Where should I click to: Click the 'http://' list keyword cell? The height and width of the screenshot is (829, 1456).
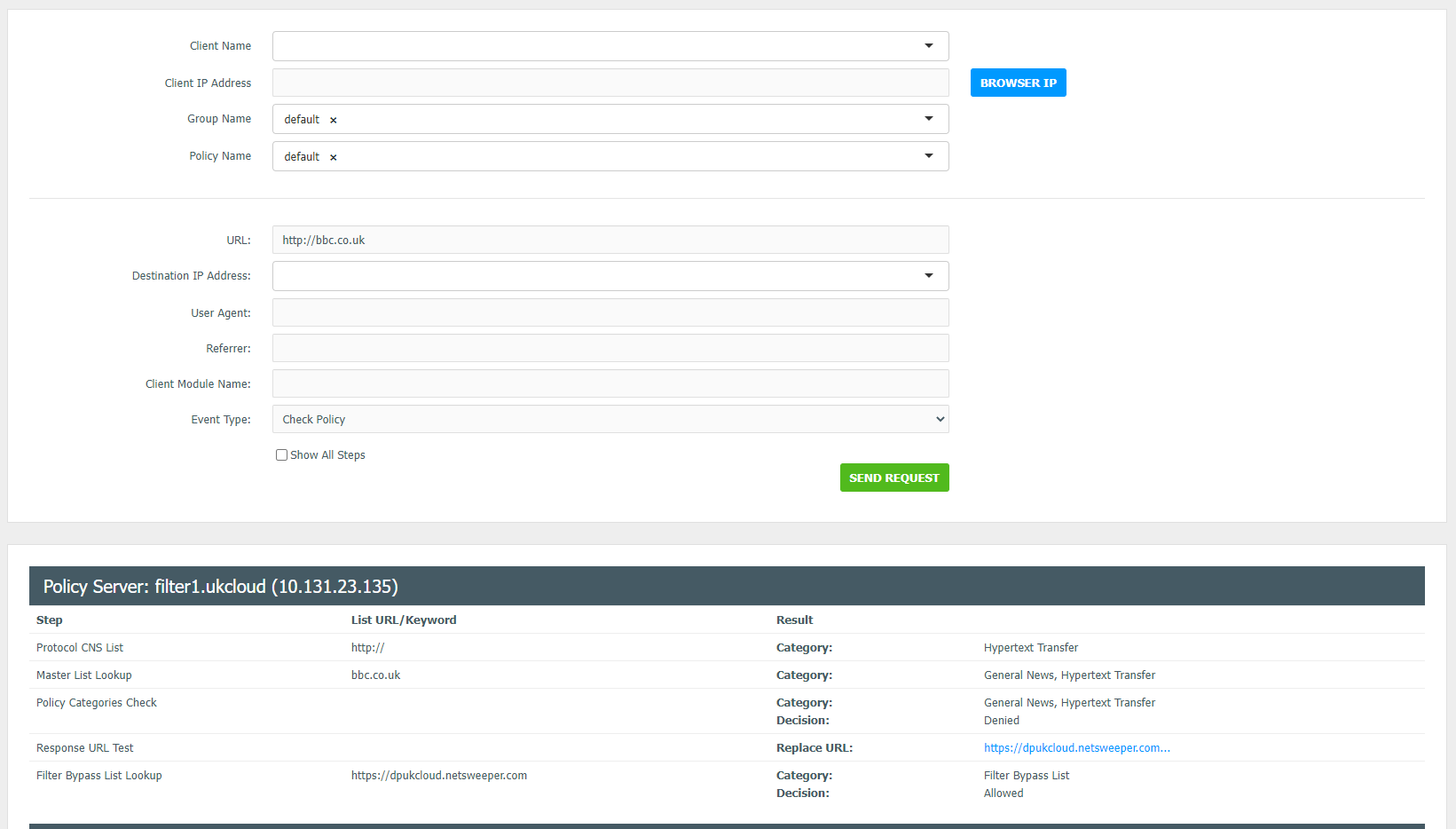368,648
